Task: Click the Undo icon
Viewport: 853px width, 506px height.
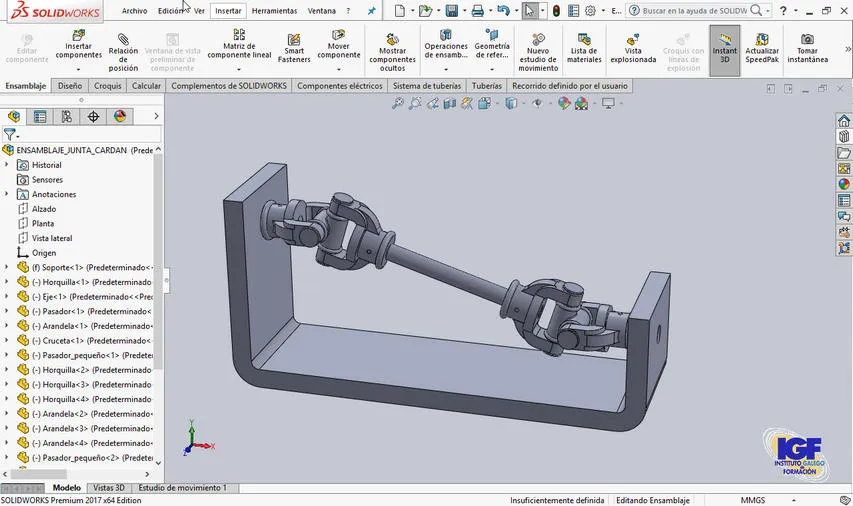Action: coord(504,10)
